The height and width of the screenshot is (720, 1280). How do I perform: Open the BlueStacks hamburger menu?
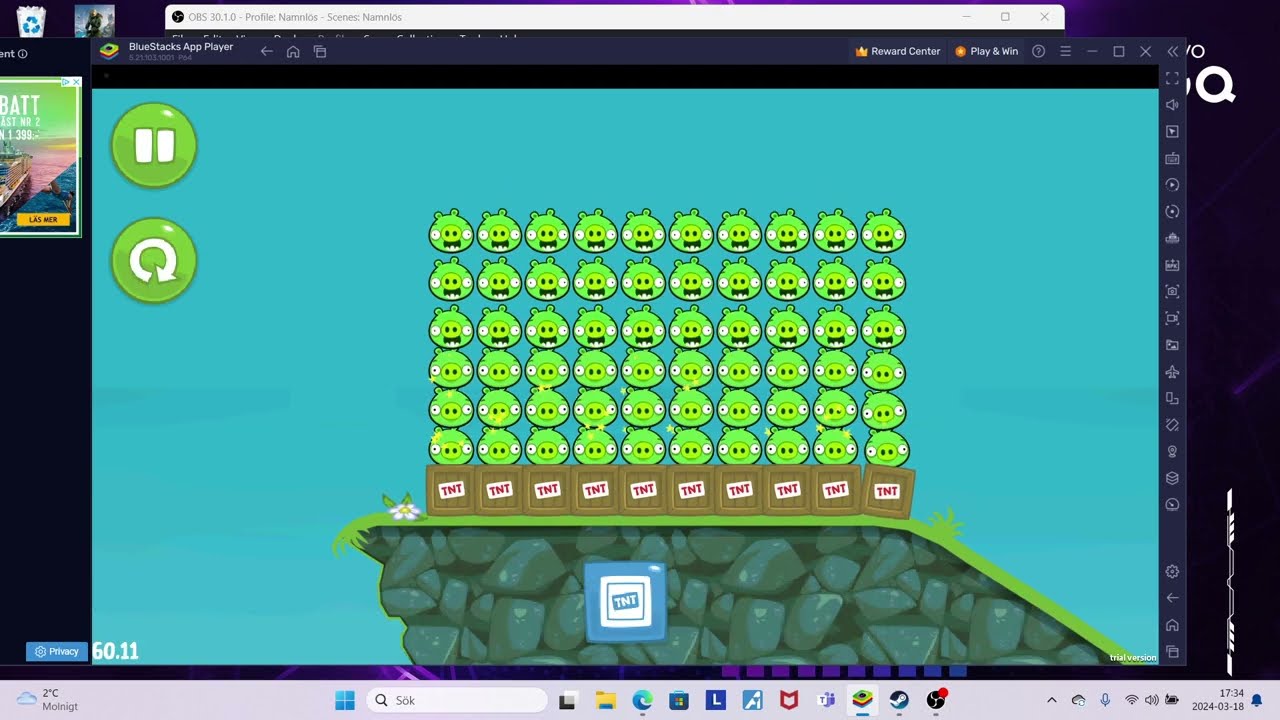(1065, 51)
